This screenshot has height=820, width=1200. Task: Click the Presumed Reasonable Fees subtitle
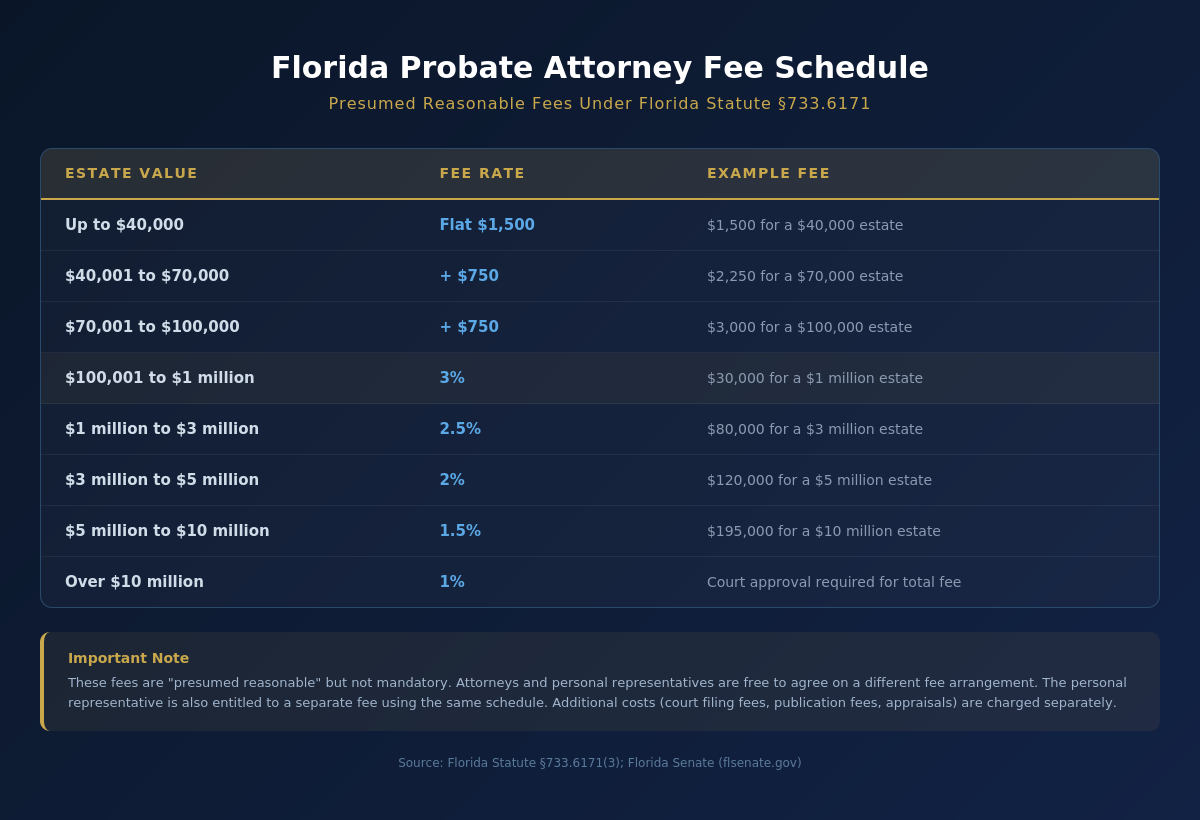click(600, 104)
